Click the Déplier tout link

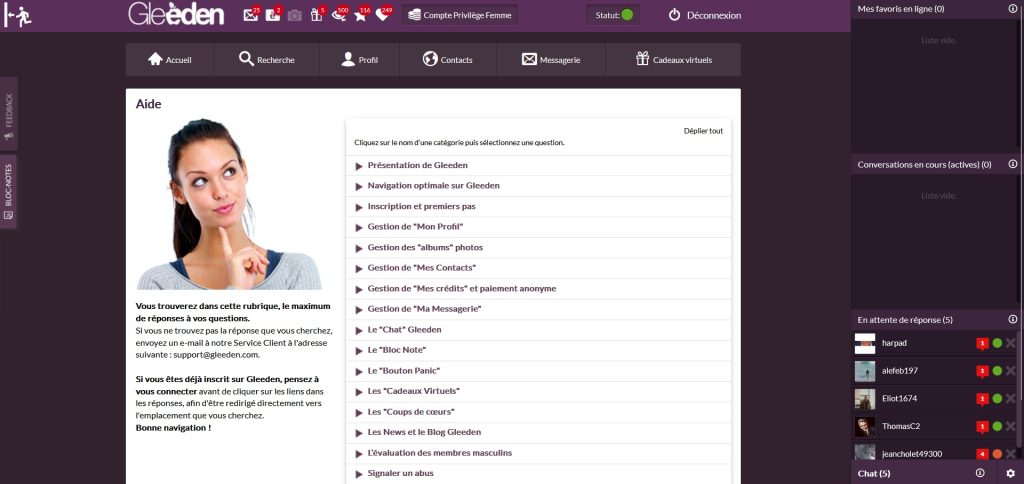click(703, 131)
